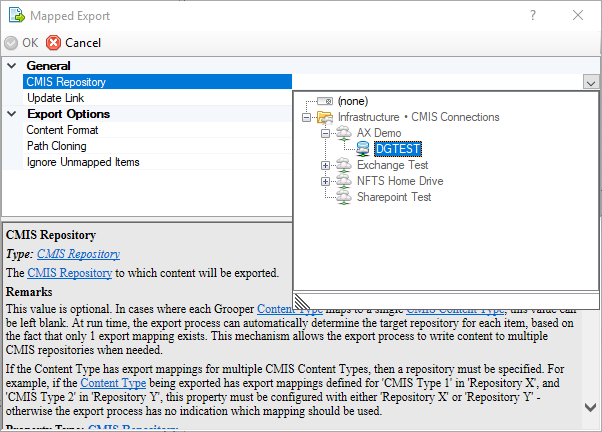Close the Mapped Export dialog
Screen dimensions: 602x432
pyautogui.click(x=578, y=15)
